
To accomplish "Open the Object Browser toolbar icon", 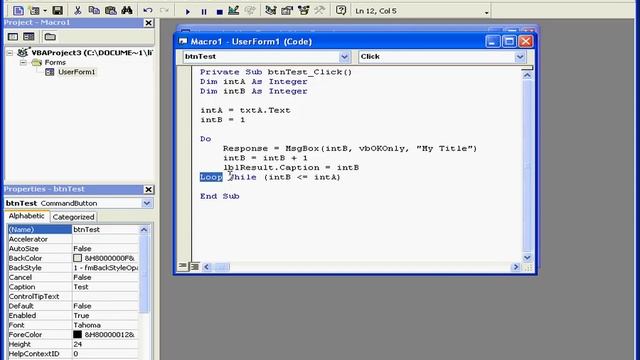I will [303, 10].
